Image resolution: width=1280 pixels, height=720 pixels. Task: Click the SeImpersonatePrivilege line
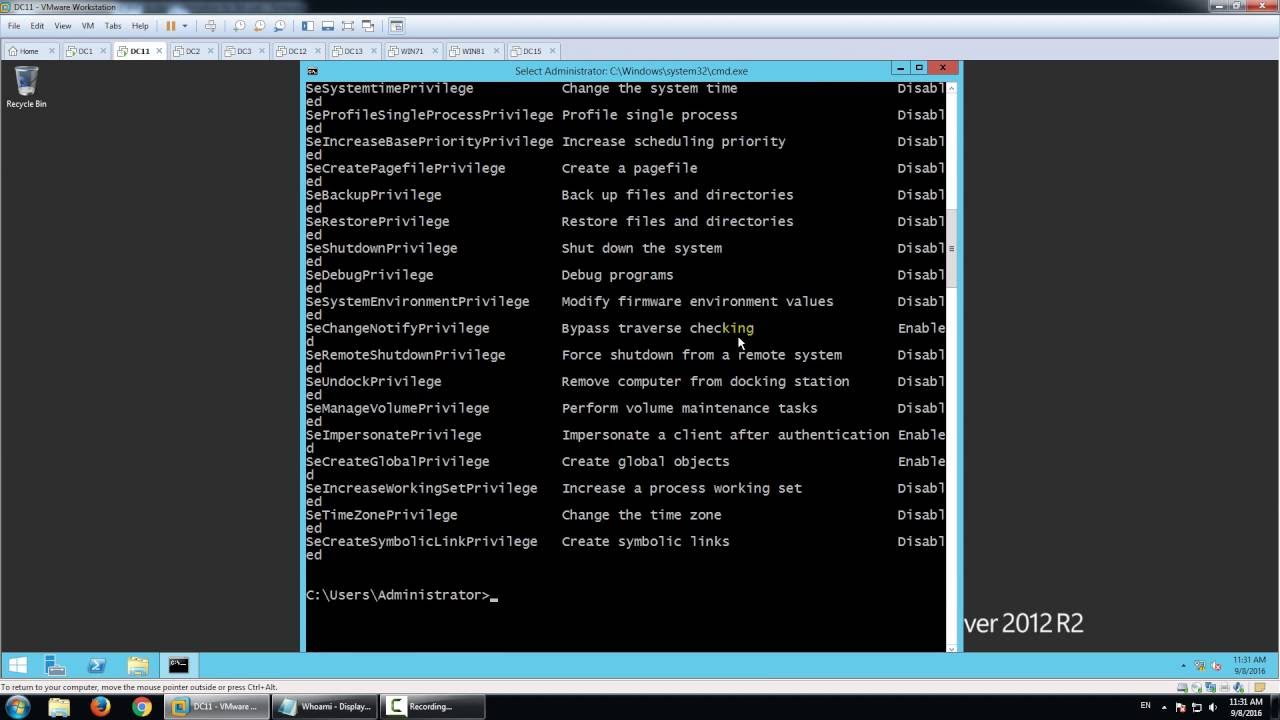tap(394, 435)
